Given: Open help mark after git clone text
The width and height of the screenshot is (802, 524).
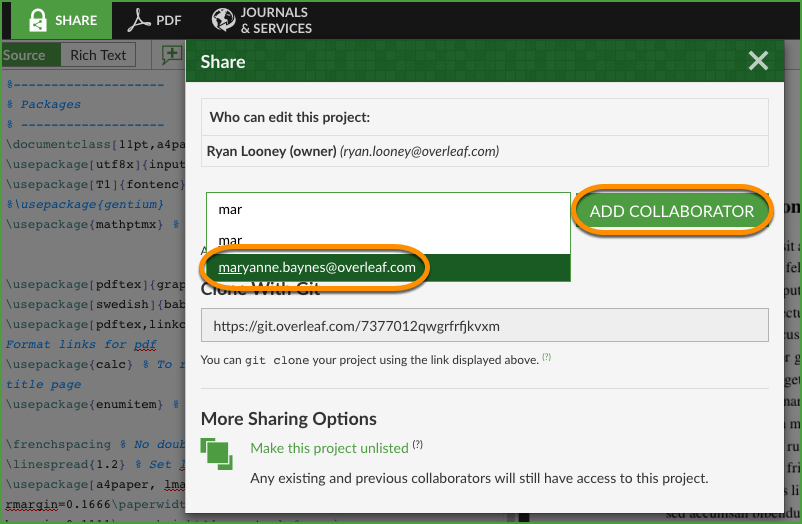Looking at the screenshot, I should [x=547, y=357].
